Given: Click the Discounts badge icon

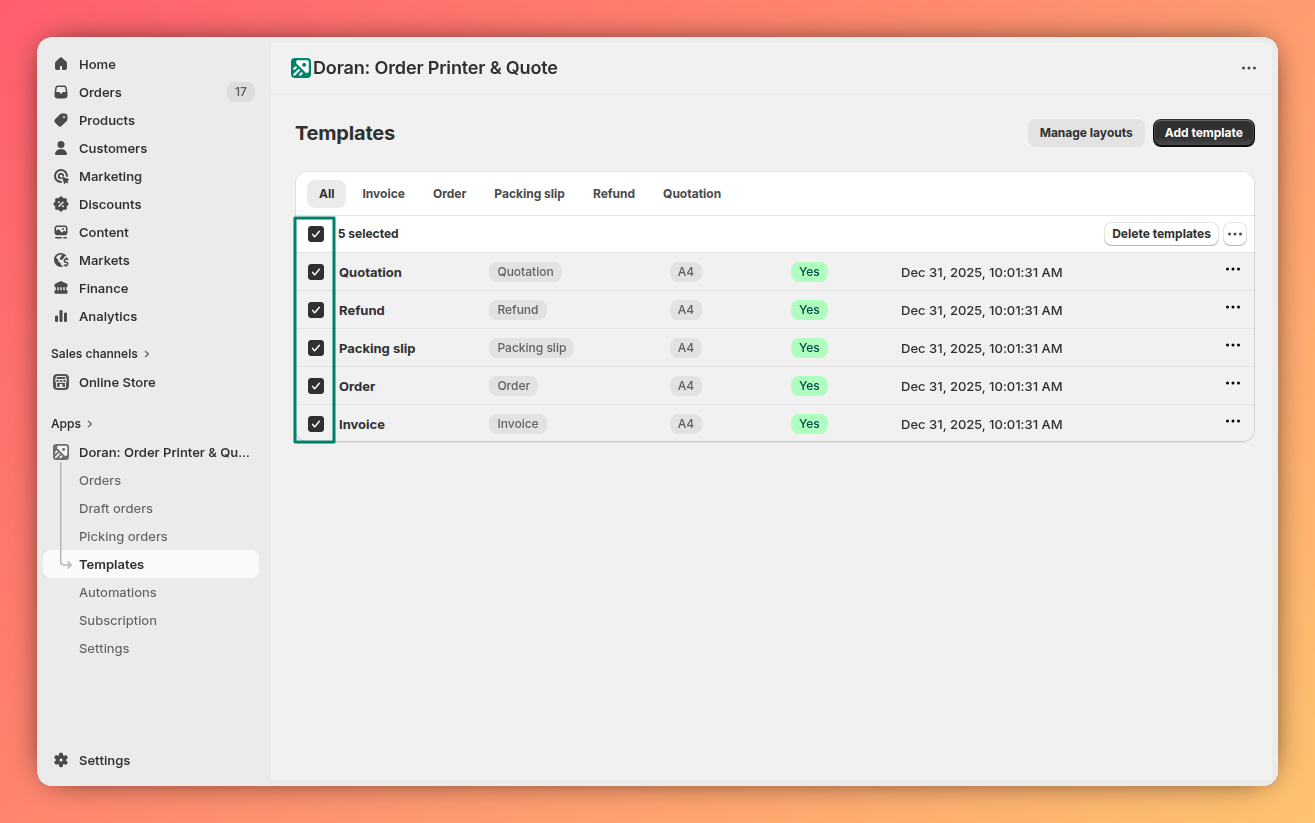Looking at the screenshot, I should 61,204.
